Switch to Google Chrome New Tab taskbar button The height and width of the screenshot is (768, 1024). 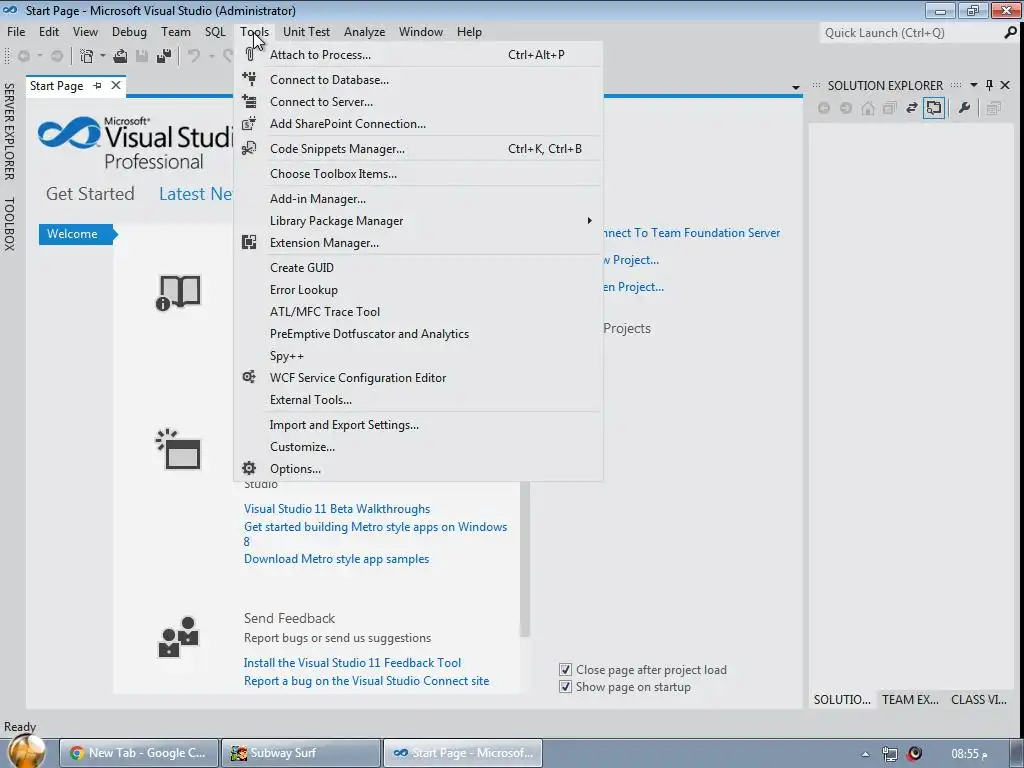(x=138, y=753)
